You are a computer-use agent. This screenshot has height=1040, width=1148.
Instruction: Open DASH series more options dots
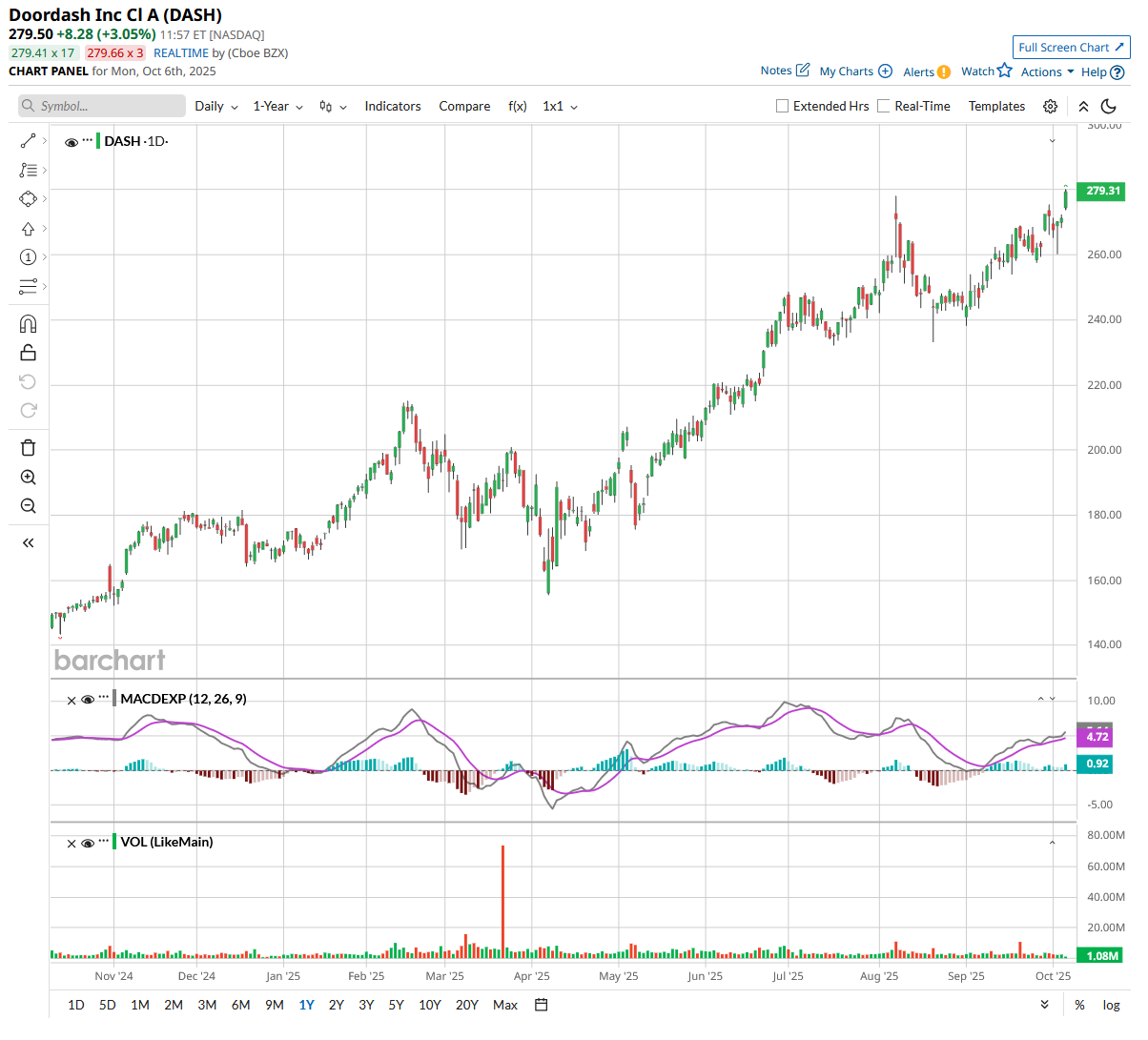(x=88, y=140)
